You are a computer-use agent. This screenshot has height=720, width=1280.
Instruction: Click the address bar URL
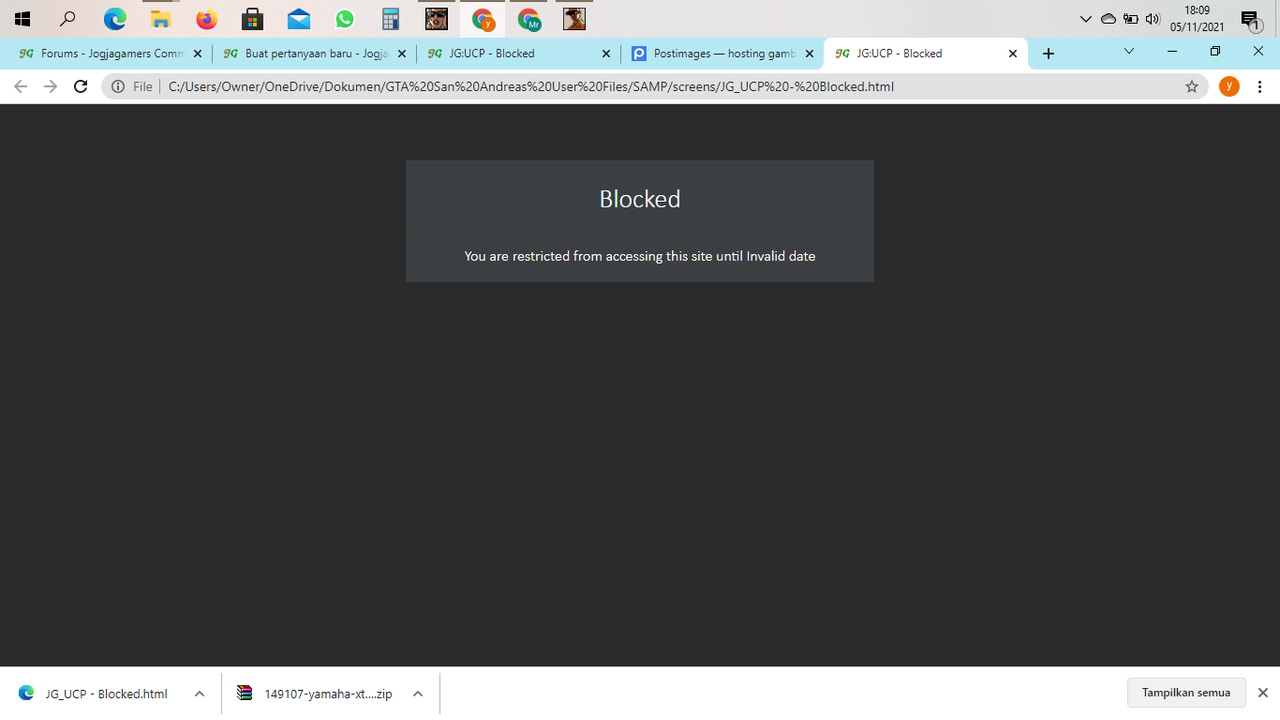[531, 87]
